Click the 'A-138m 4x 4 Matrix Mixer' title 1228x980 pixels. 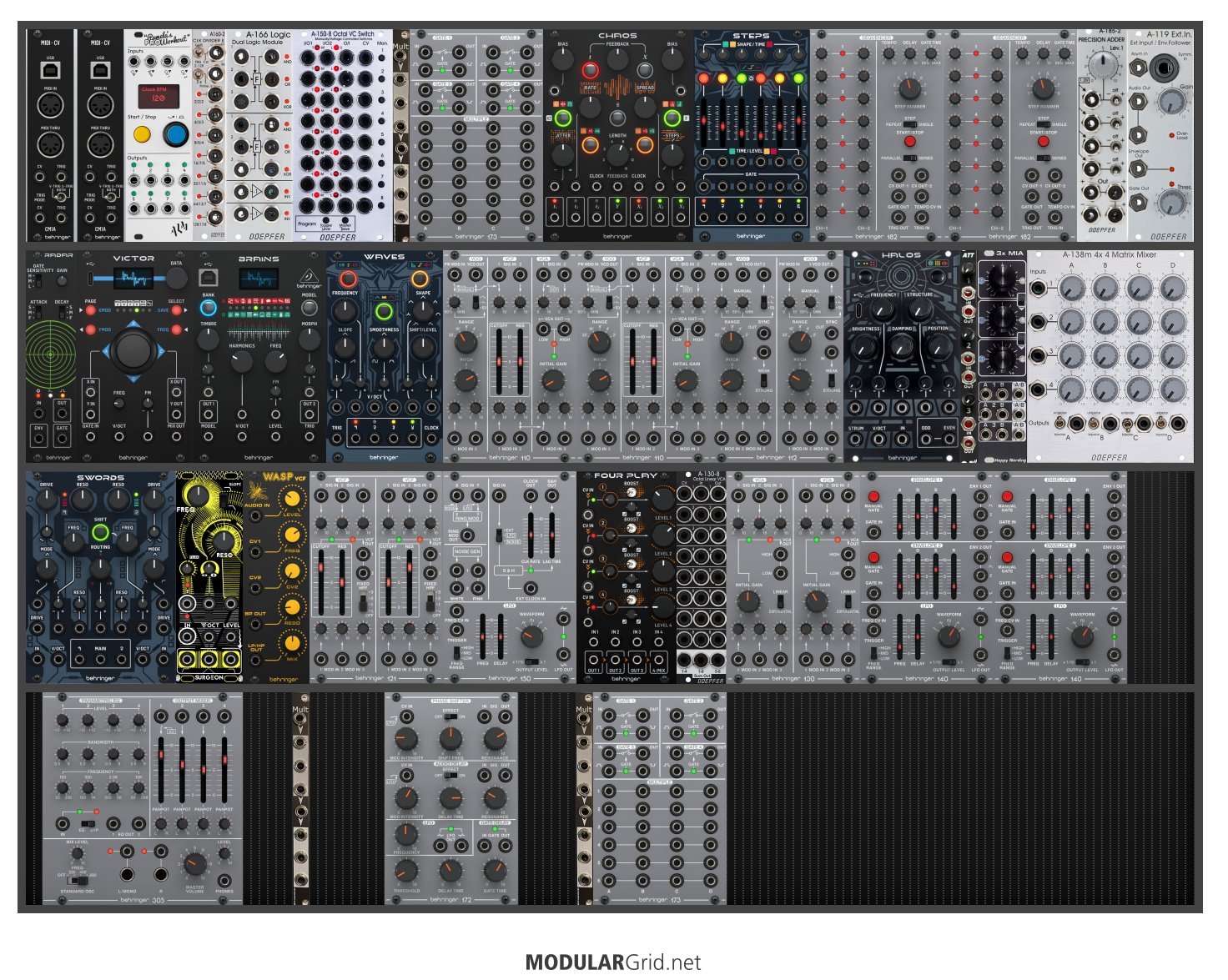point(1110,255)
